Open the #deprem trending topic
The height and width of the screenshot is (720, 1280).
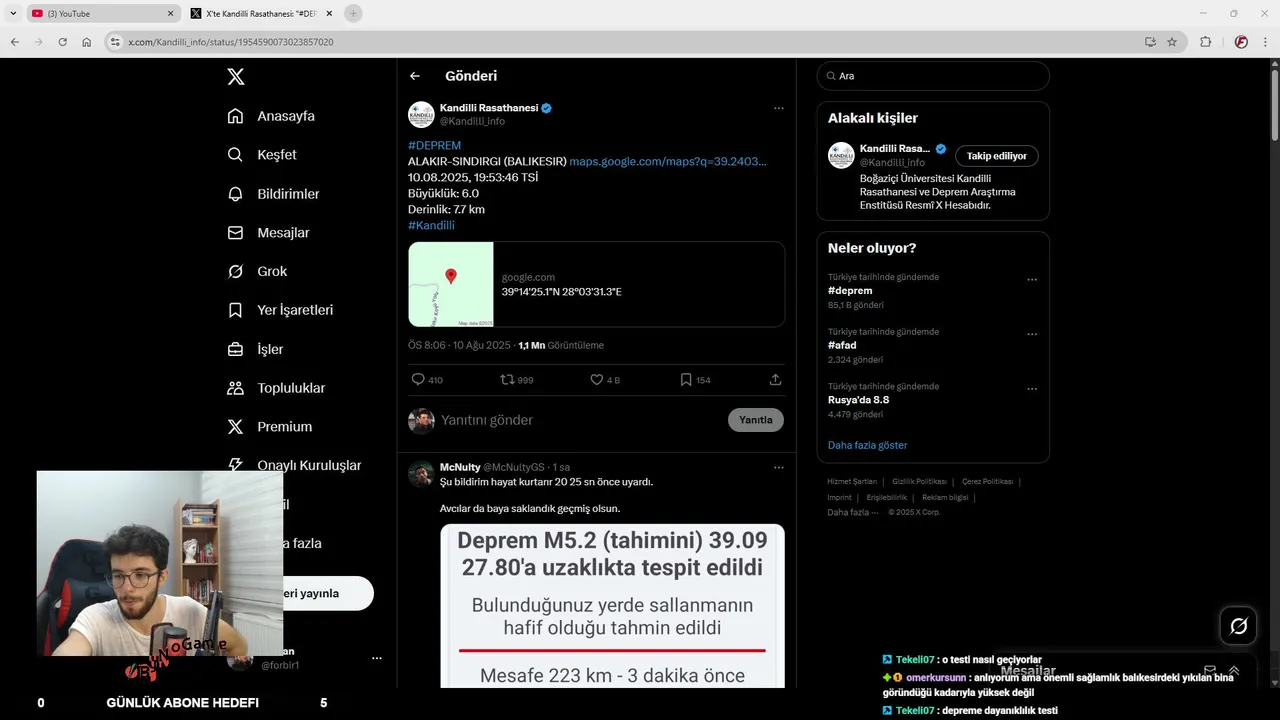(x=850, y=291)
